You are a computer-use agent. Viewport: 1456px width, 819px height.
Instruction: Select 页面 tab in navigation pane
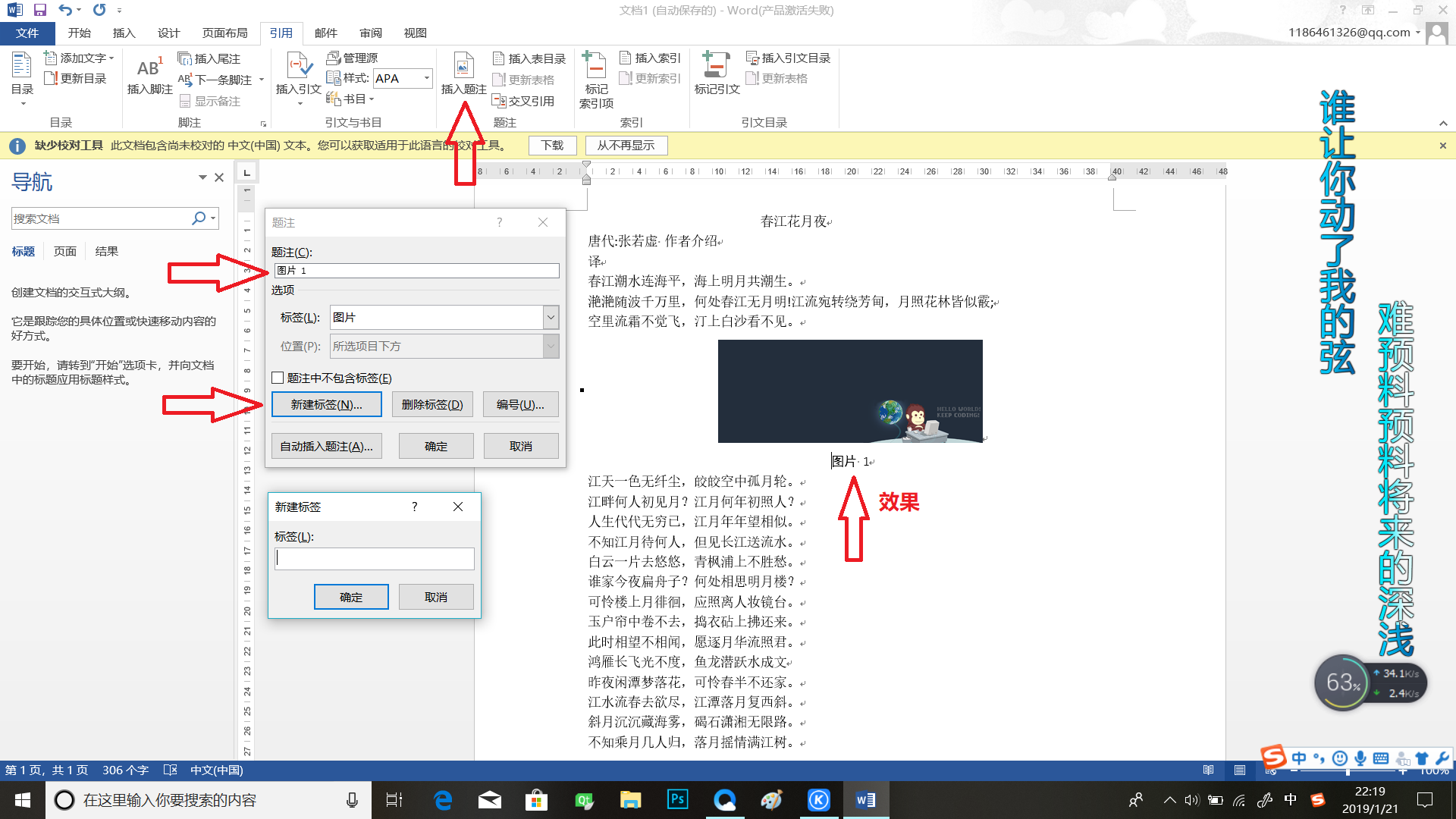point(65,251)
